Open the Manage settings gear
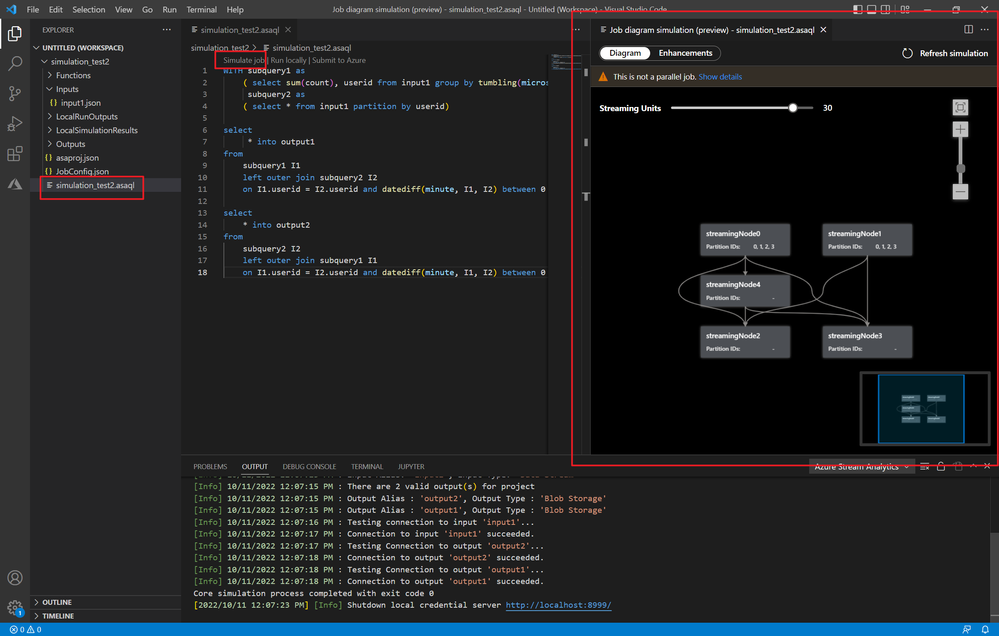The width and height of the screenshot is (999, 636). point(15,607)
